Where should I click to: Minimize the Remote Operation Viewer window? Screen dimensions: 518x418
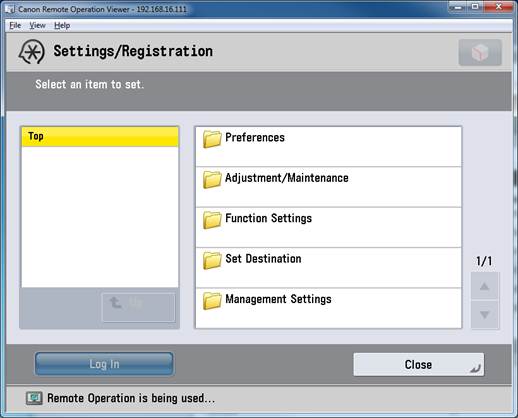pyautogui.click(x=458, y=7)
